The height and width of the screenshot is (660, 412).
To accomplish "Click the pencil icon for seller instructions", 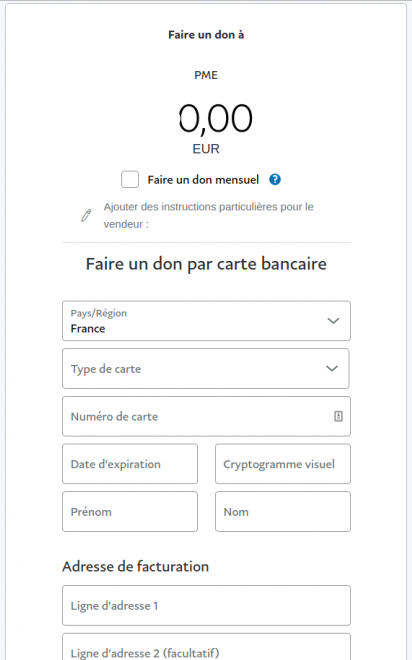I will point(86,215).
